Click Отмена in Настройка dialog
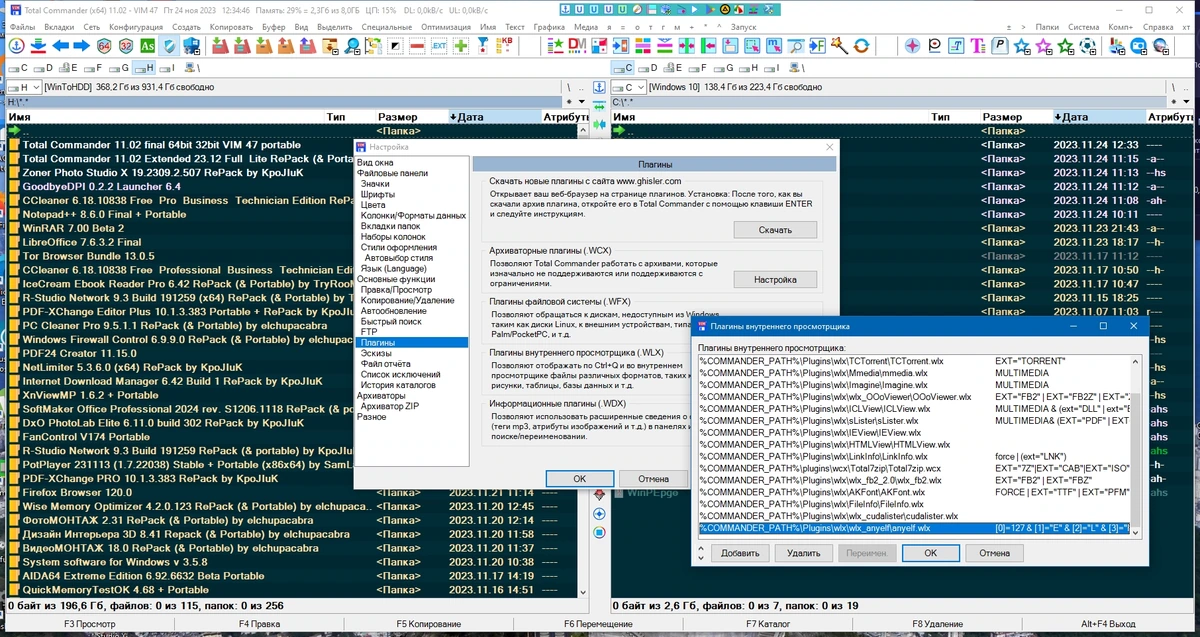This screenshot has width=1200, height=637. tap(653, 478)
